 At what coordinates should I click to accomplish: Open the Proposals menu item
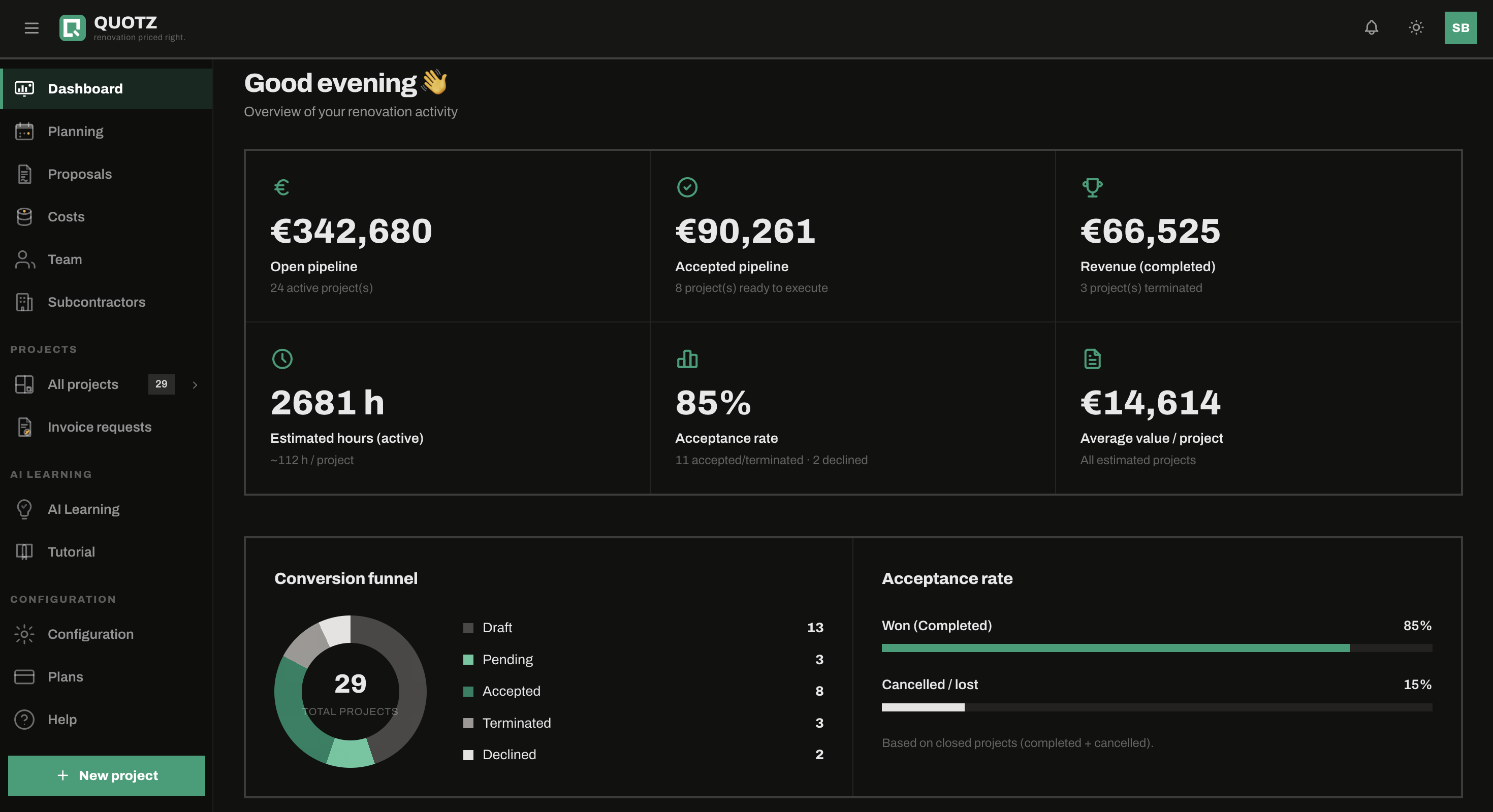[106, 174]
